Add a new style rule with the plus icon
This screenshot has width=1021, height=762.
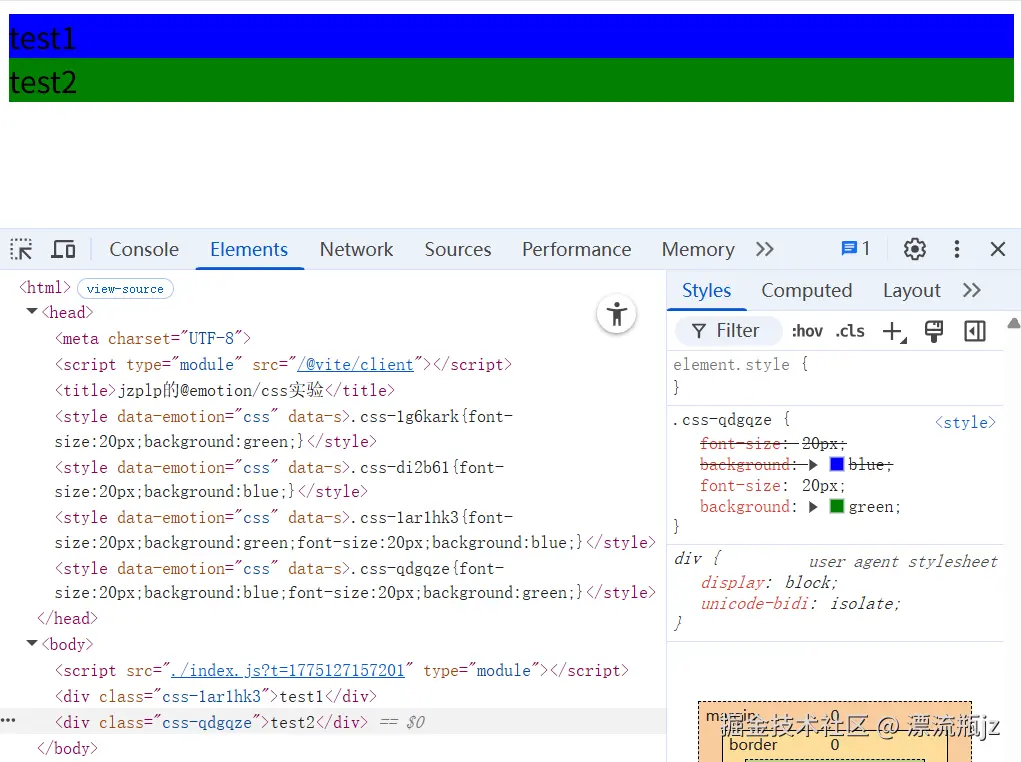[892, 331]
